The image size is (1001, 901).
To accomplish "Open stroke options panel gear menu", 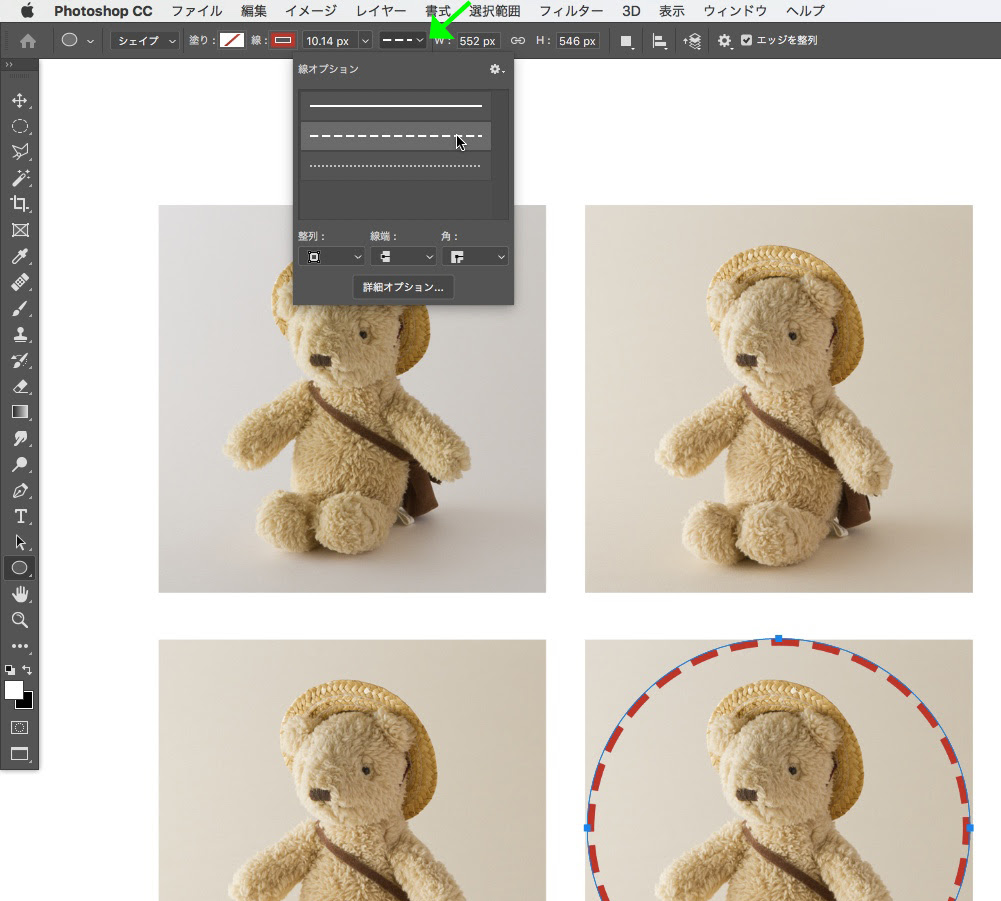I will point(497,69).
